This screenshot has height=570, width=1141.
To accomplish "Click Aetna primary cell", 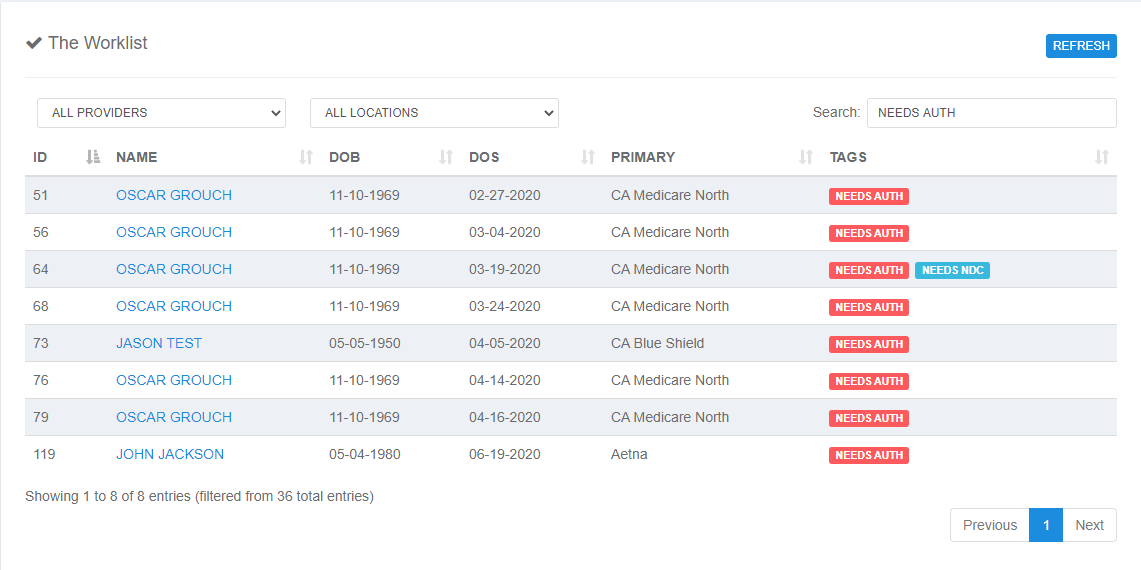I will pos(629,454).
